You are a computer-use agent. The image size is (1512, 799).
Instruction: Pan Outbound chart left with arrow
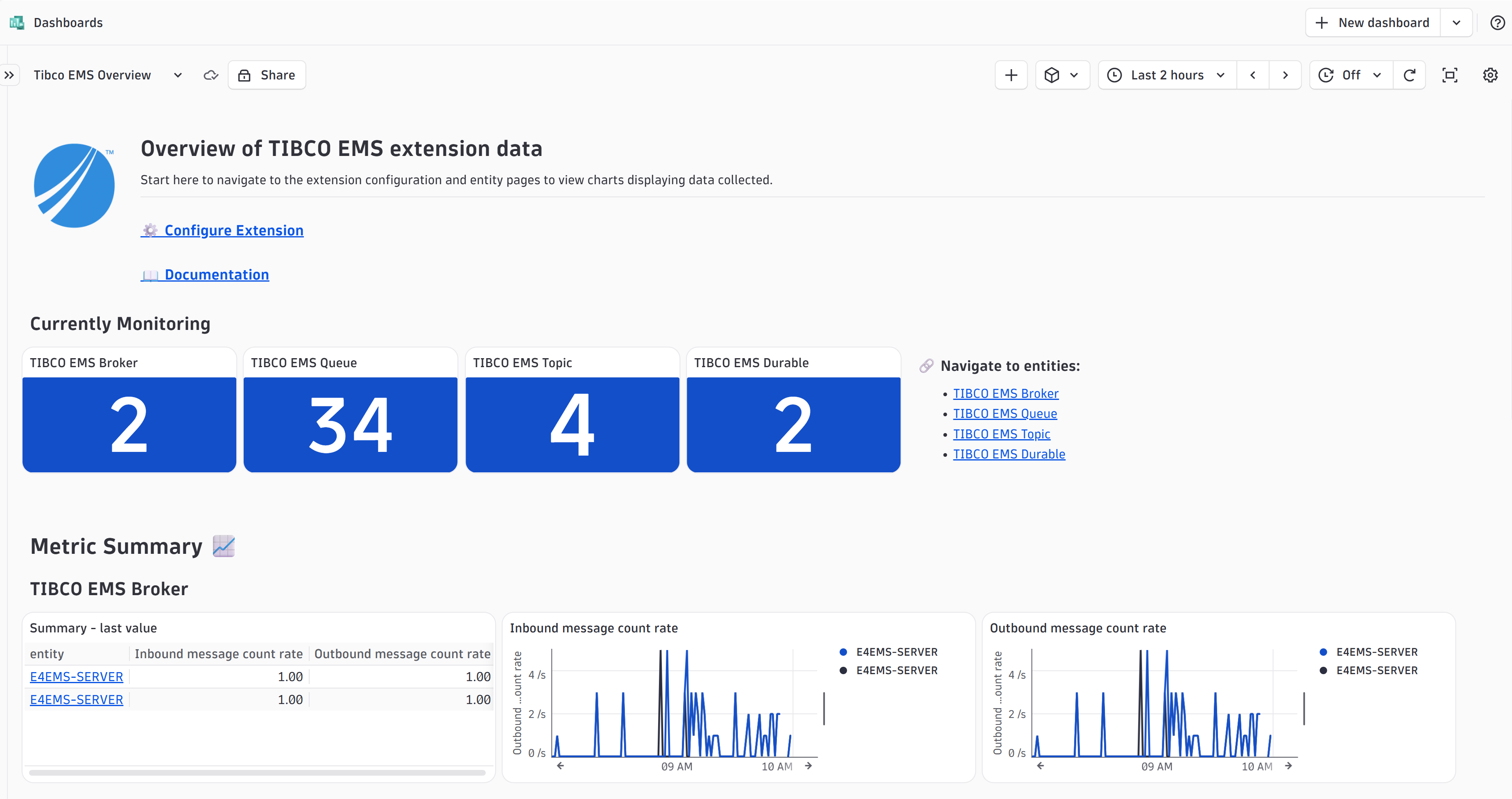pos(1040,765)
